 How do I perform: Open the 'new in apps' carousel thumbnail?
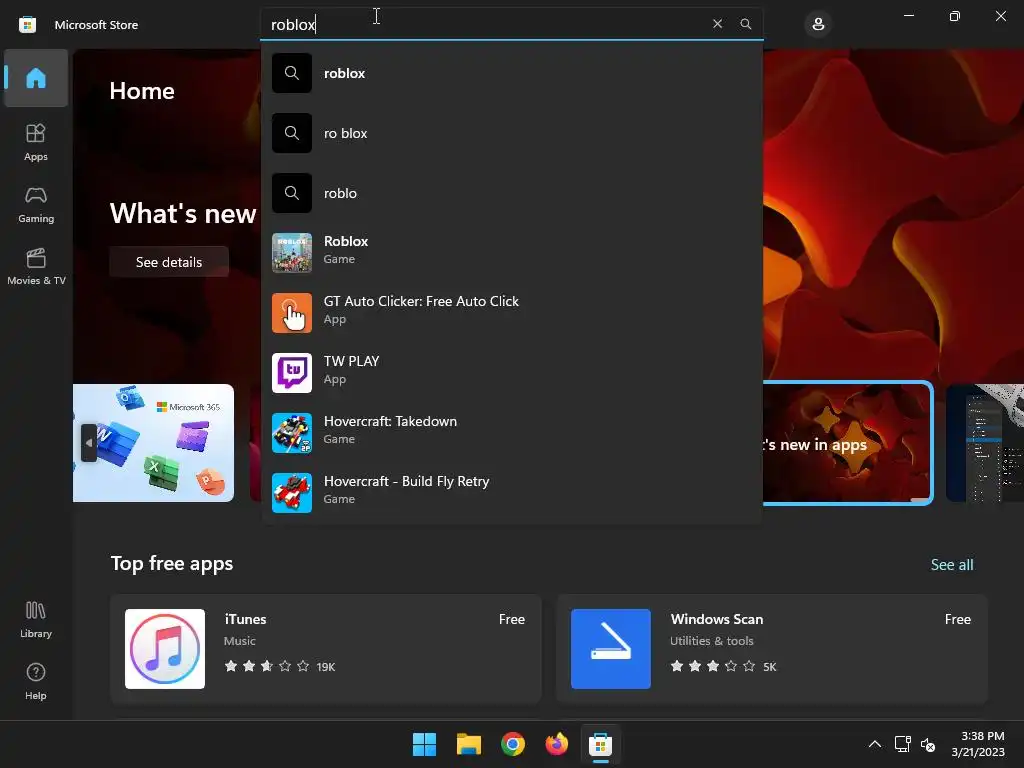(x=847, y=443)
